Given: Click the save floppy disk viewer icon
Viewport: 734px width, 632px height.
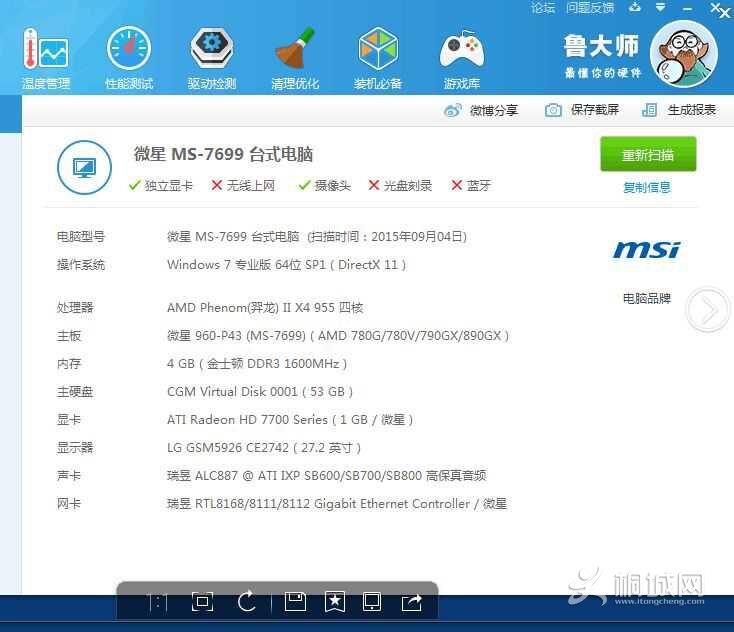Looking at the screenshot, I should [x=295, y=602].
